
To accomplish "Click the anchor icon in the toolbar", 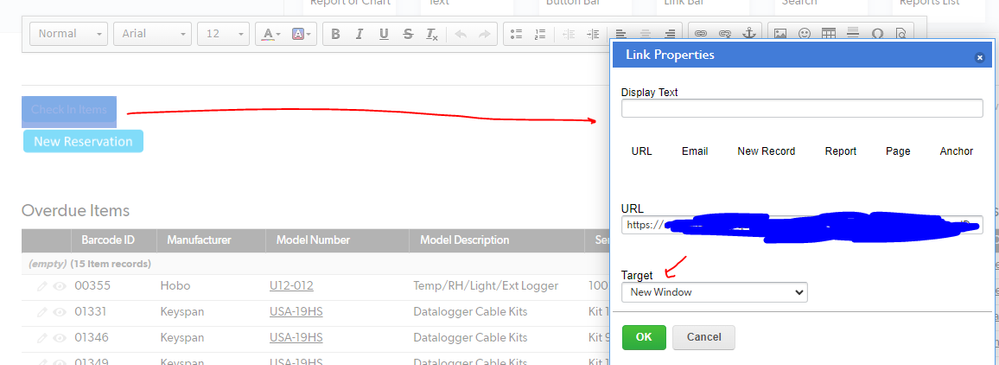I will click(x=749, y=34).
